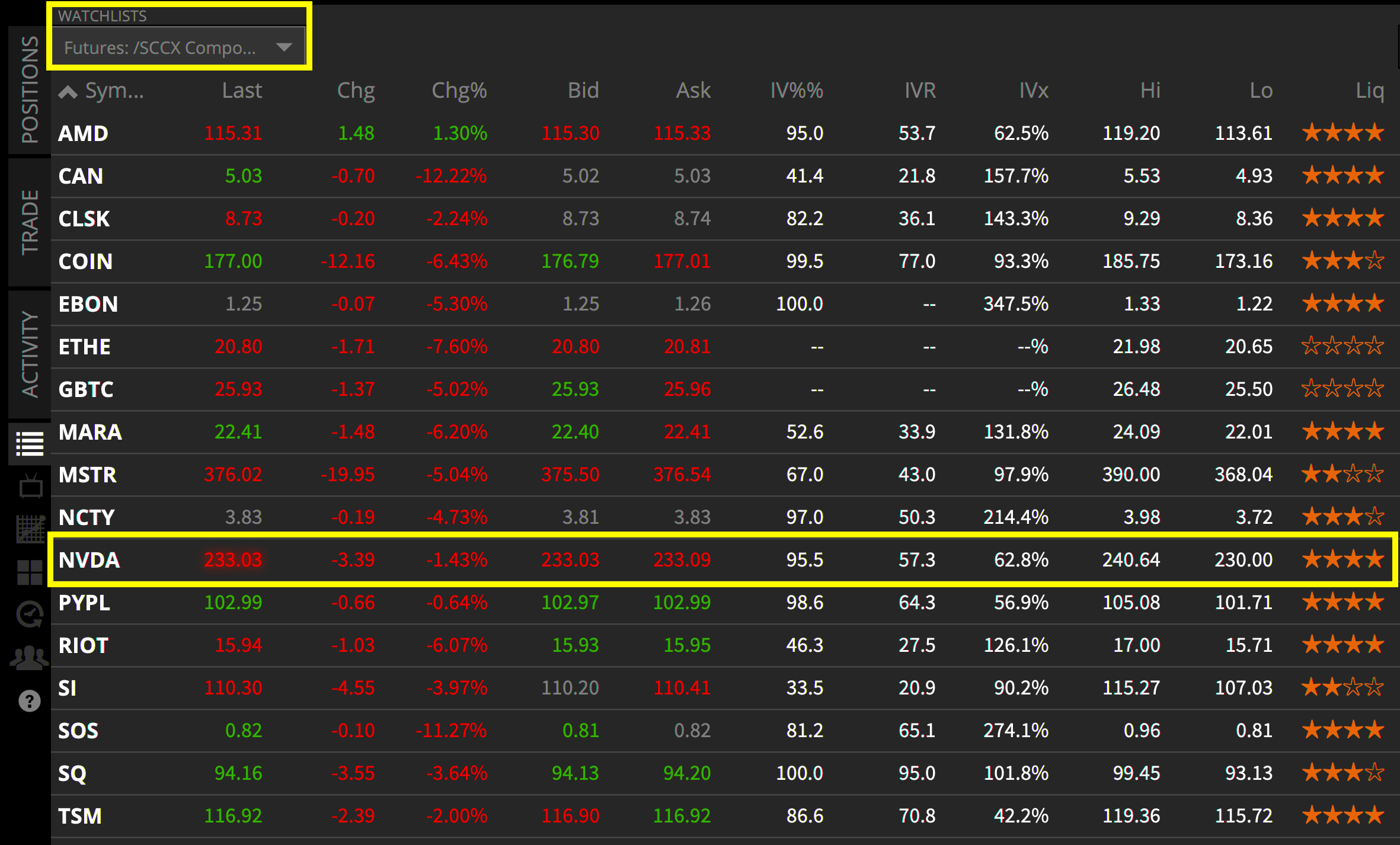Sort by the IVR column header
This screenshot has height=845, width=1400.
[919, 91]
